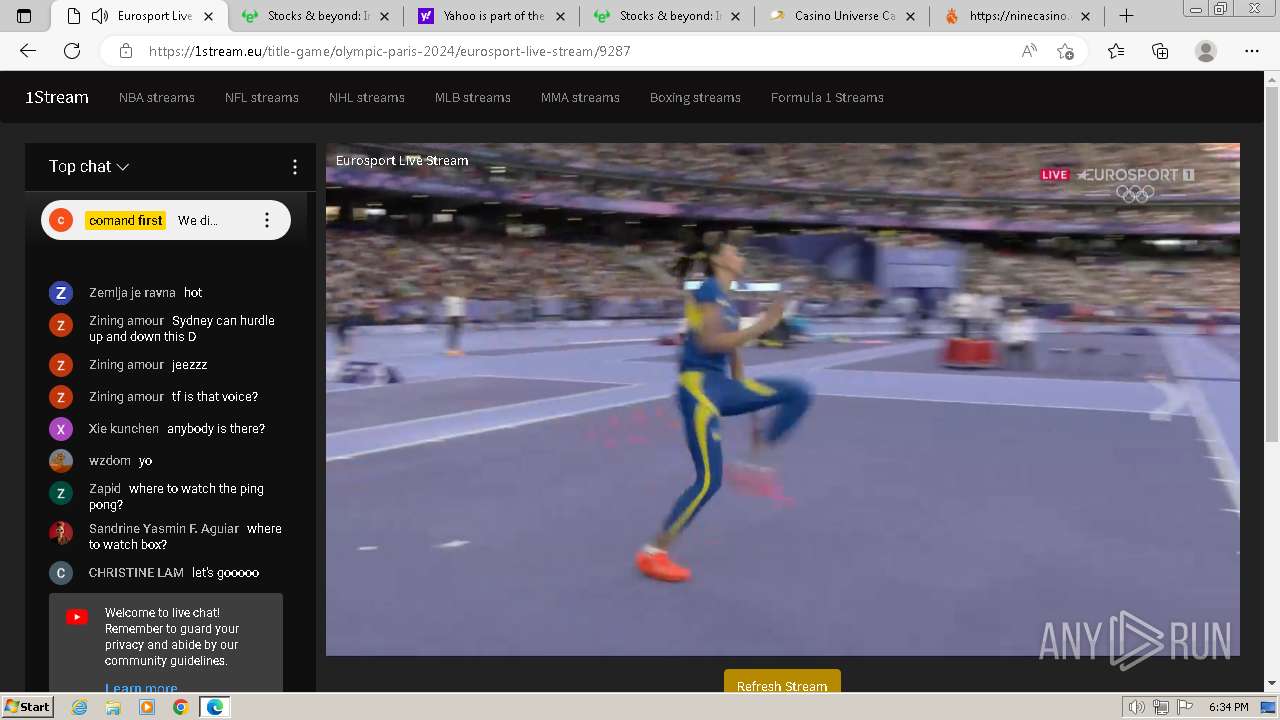Click wzdom chat avatar
1280x720 pixels.
click(x=61, y=461)
